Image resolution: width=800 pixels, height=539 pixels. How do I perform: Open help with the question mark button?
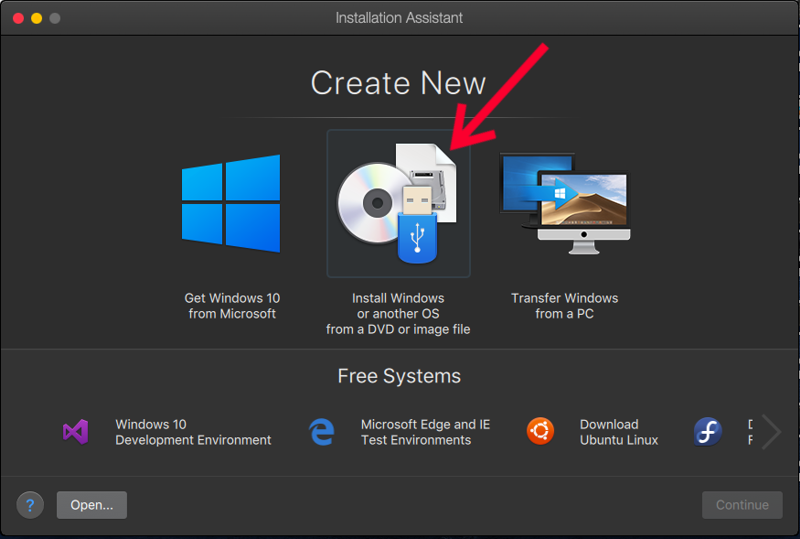pyautogui.click(x=30, y=505)
